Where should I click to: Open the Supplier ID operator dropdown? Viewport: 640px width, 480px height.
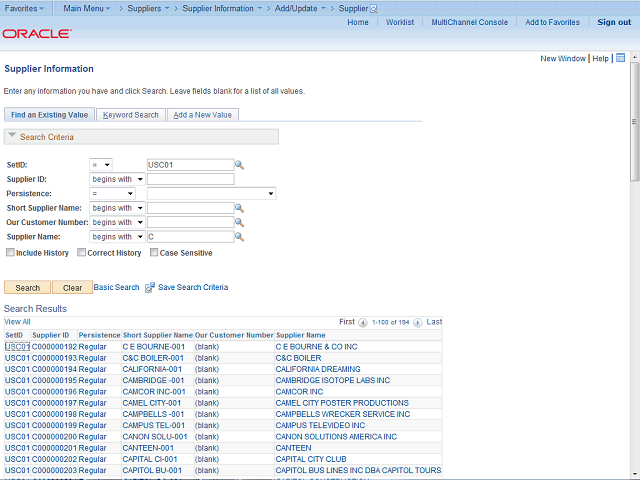[117, 179]
